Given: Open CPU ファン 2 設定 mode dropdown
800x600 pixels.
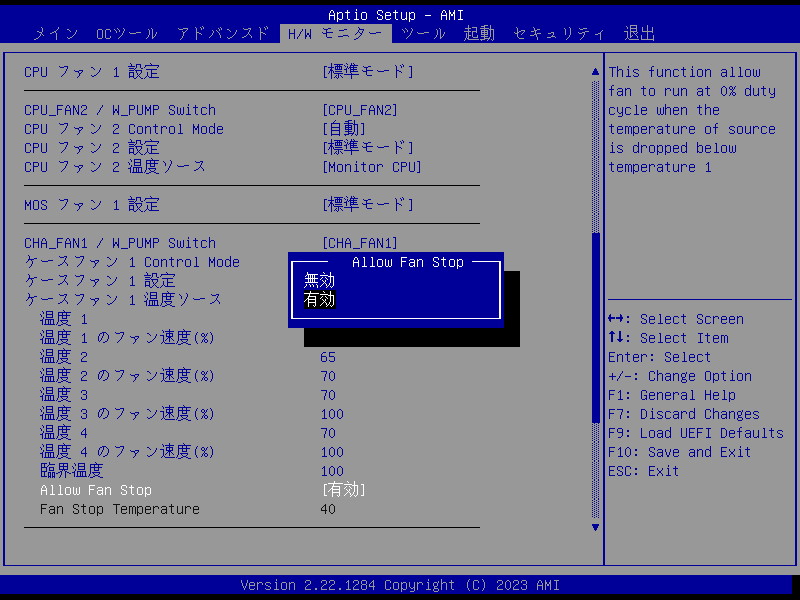Looking at the screenshot, I should [x=367, y=147].
